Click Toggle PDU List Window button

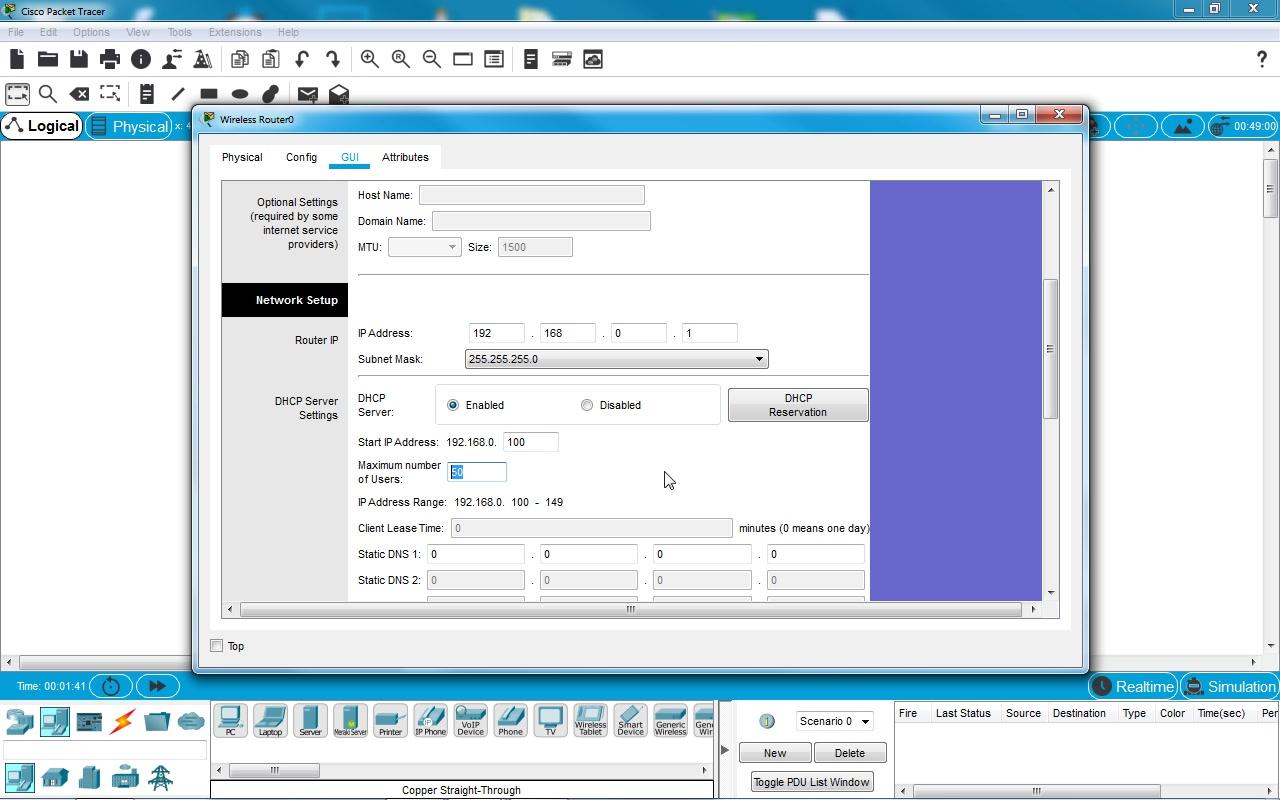811,782
